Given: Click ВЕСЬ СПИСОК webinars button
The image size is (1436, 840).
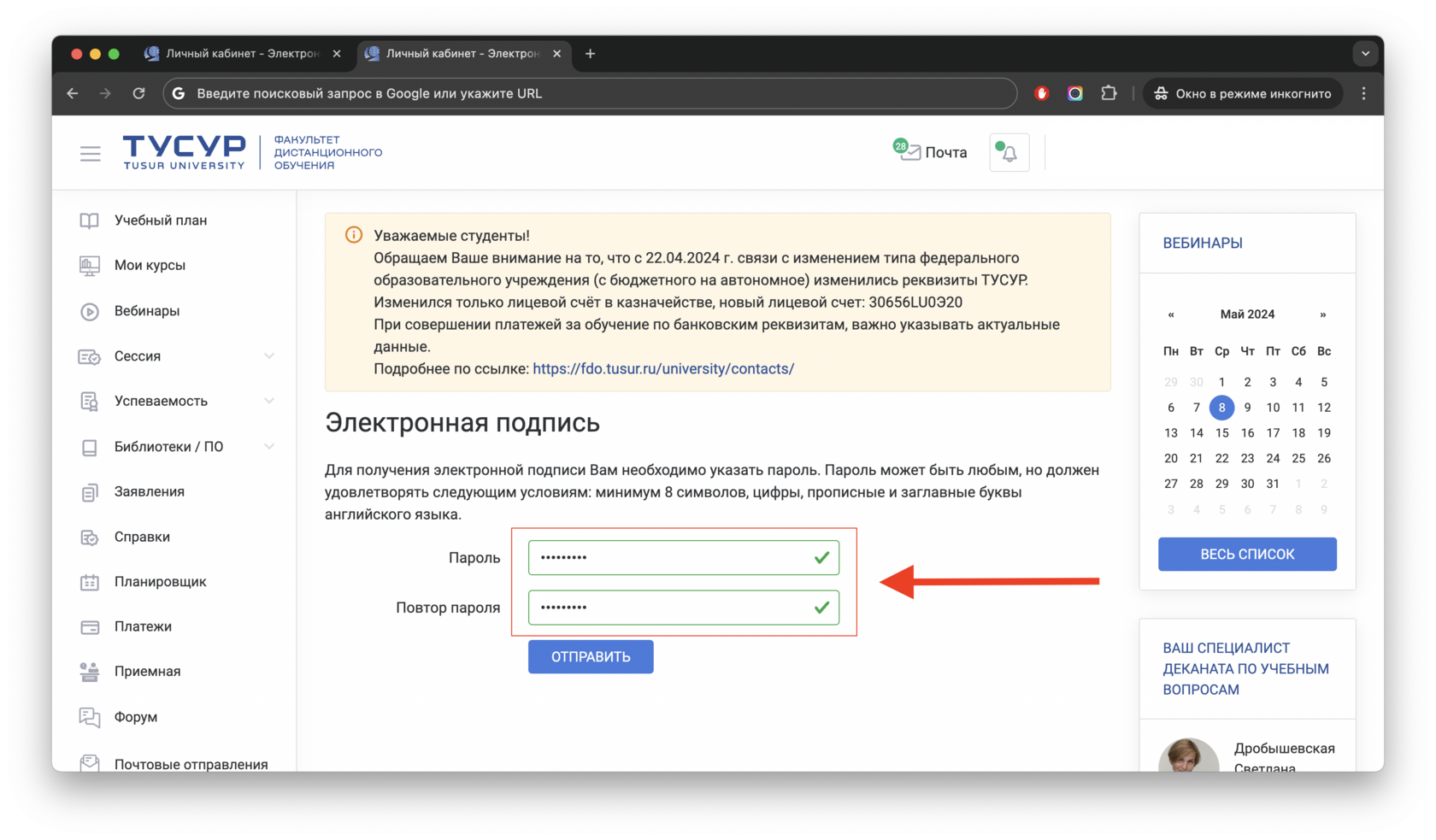Looking at the screenshot, I should (x=1247, y=555).
